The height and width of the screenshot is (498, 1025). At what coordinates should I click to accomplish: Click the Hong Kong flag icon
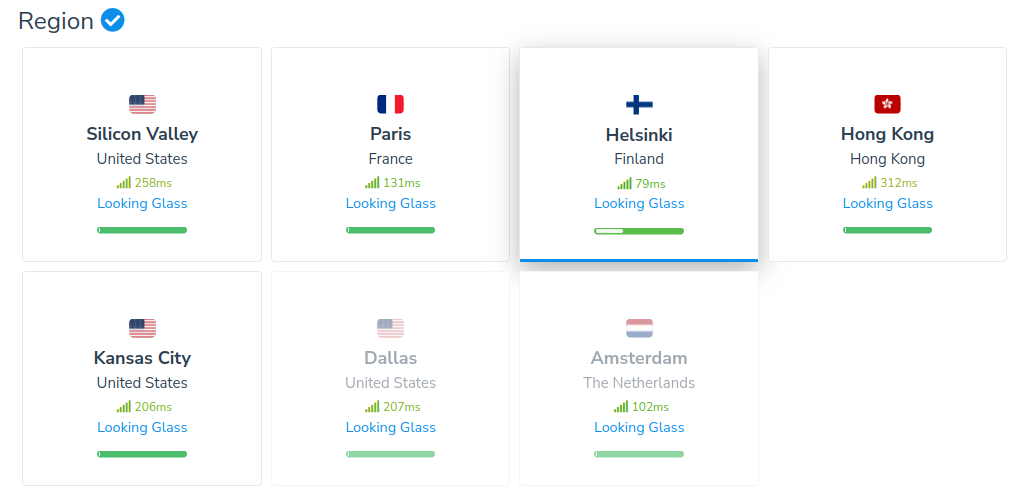[887, 104]
